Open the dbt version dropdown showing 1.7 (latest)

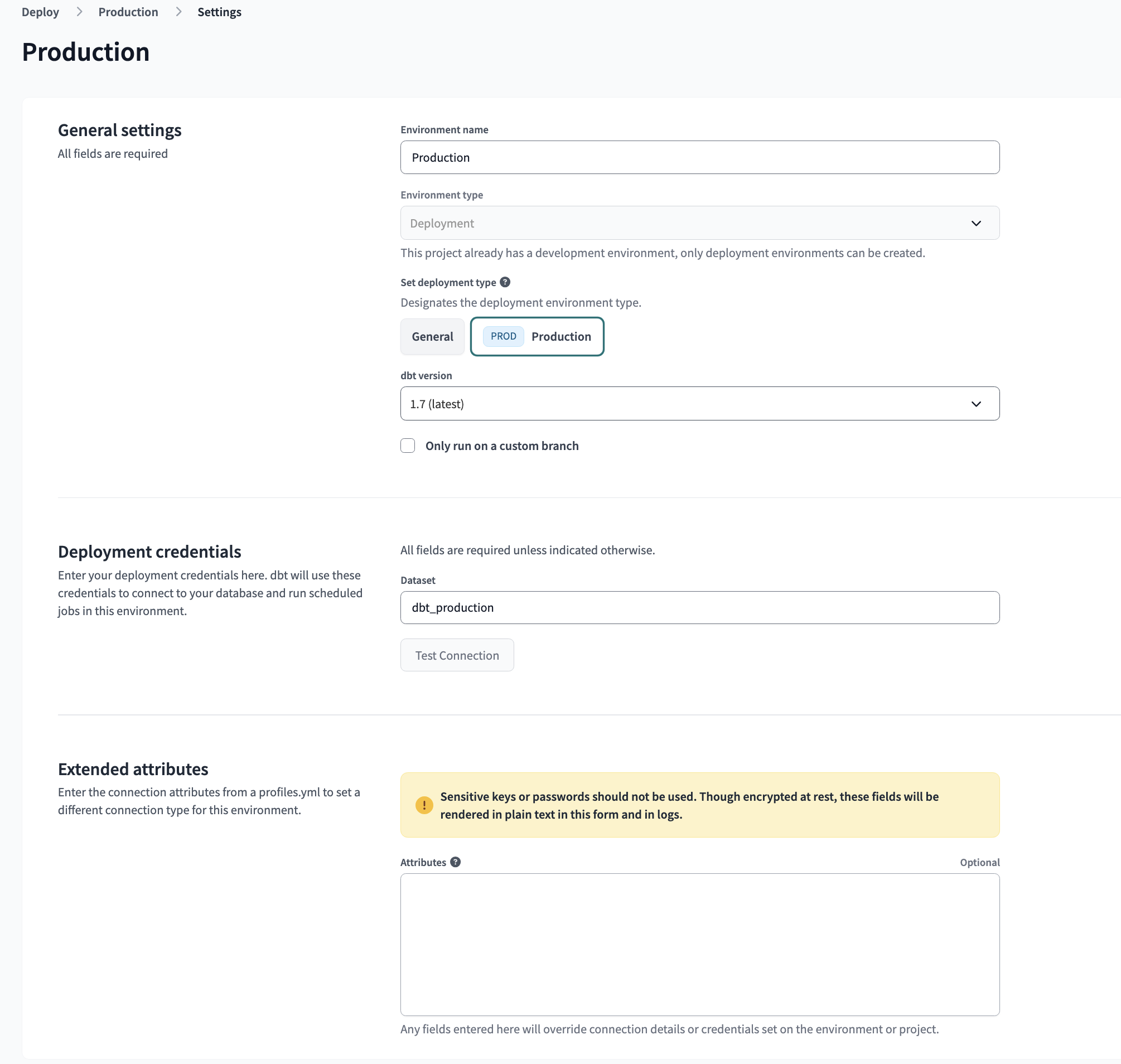pos(699,404)
